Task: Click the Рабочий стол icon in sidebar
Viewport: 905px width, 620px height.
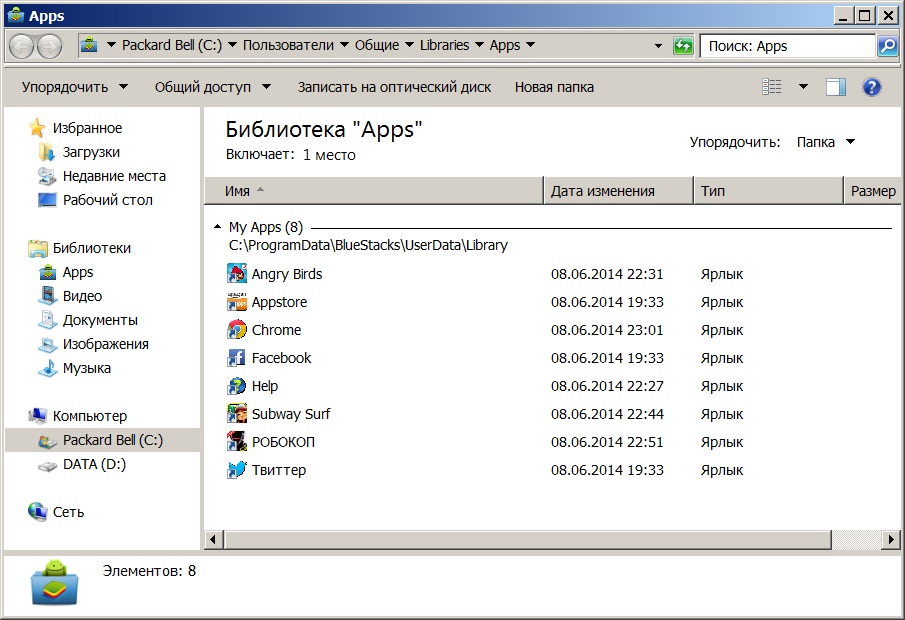Action: pyautogui.click(x=47, y=200)
